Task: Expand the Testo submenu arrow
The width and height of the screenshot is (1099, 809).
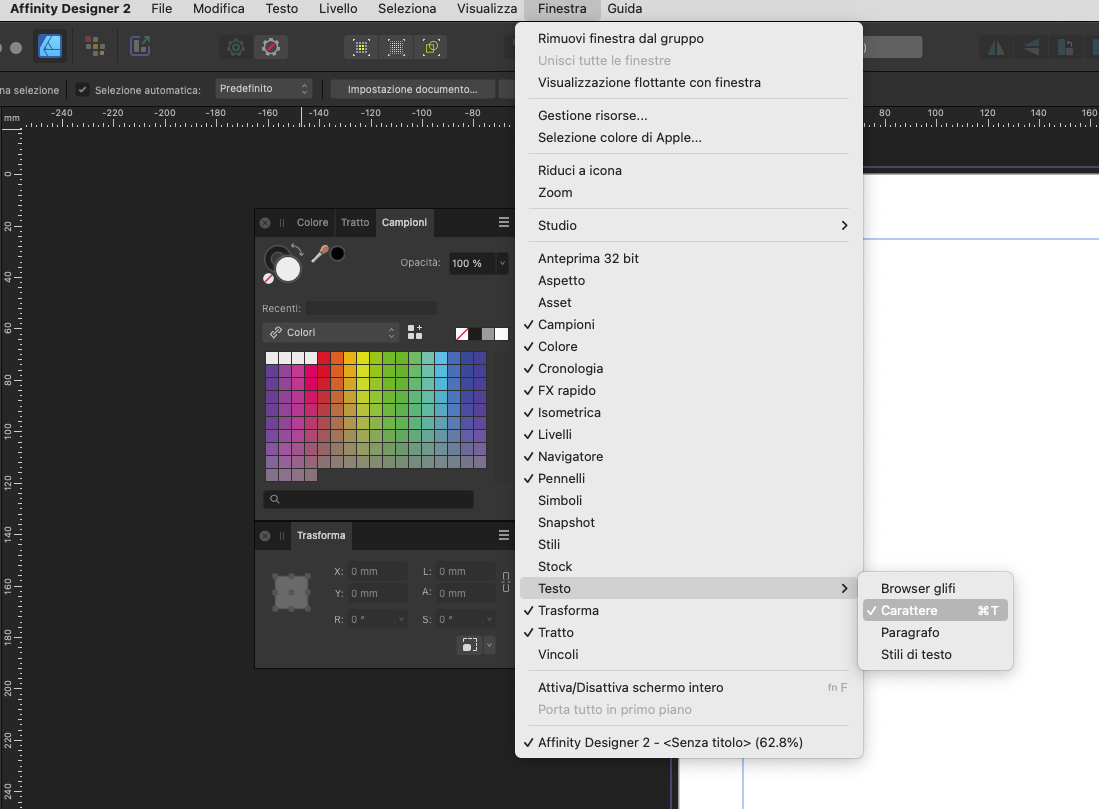Action: coord(844,588)
